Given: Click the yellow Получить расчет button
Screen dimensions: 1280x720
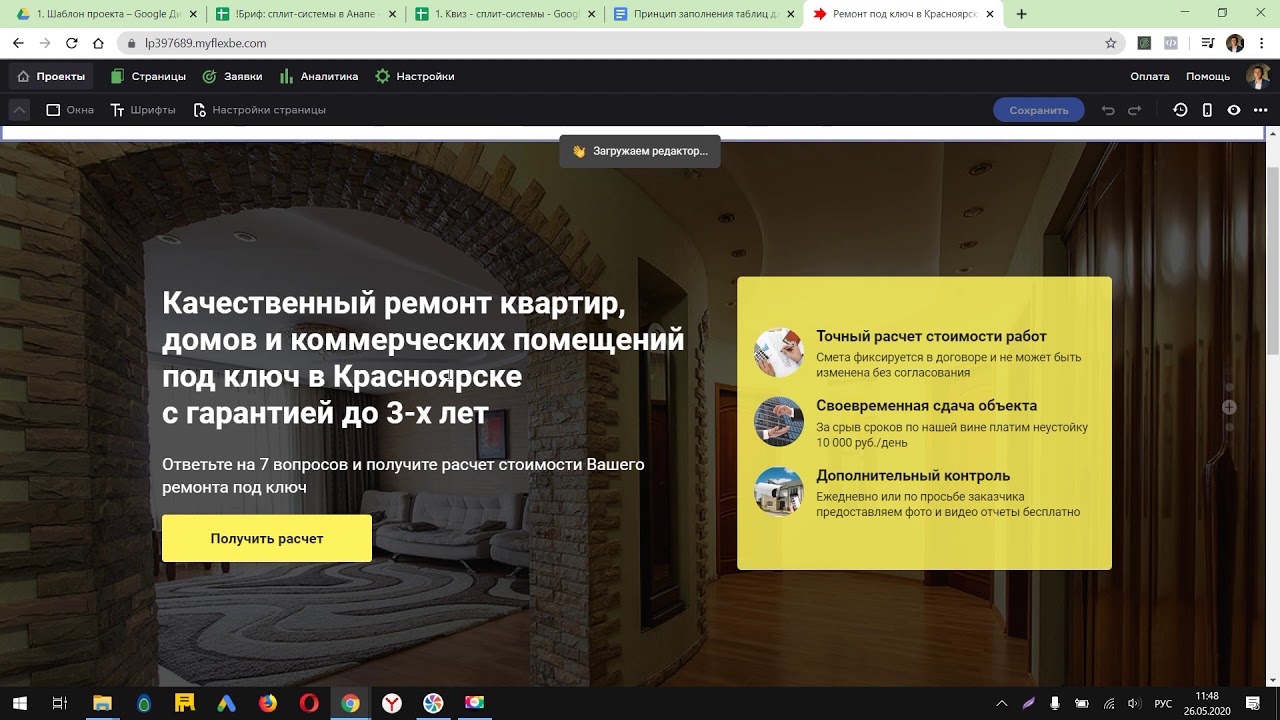Looking at the screenshot, I should tap(267, 538).
